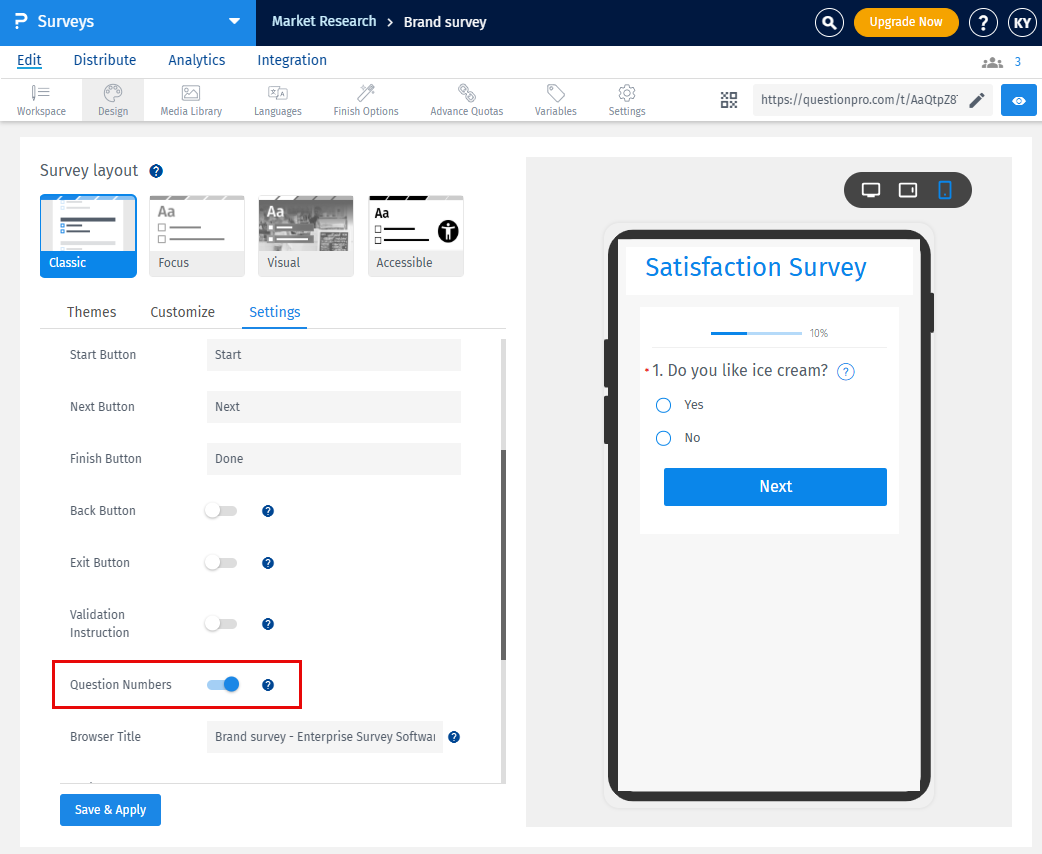This screenshot has height=854, width=1042.
Task: Click the Next Button text field
Action: click(333, 406)
